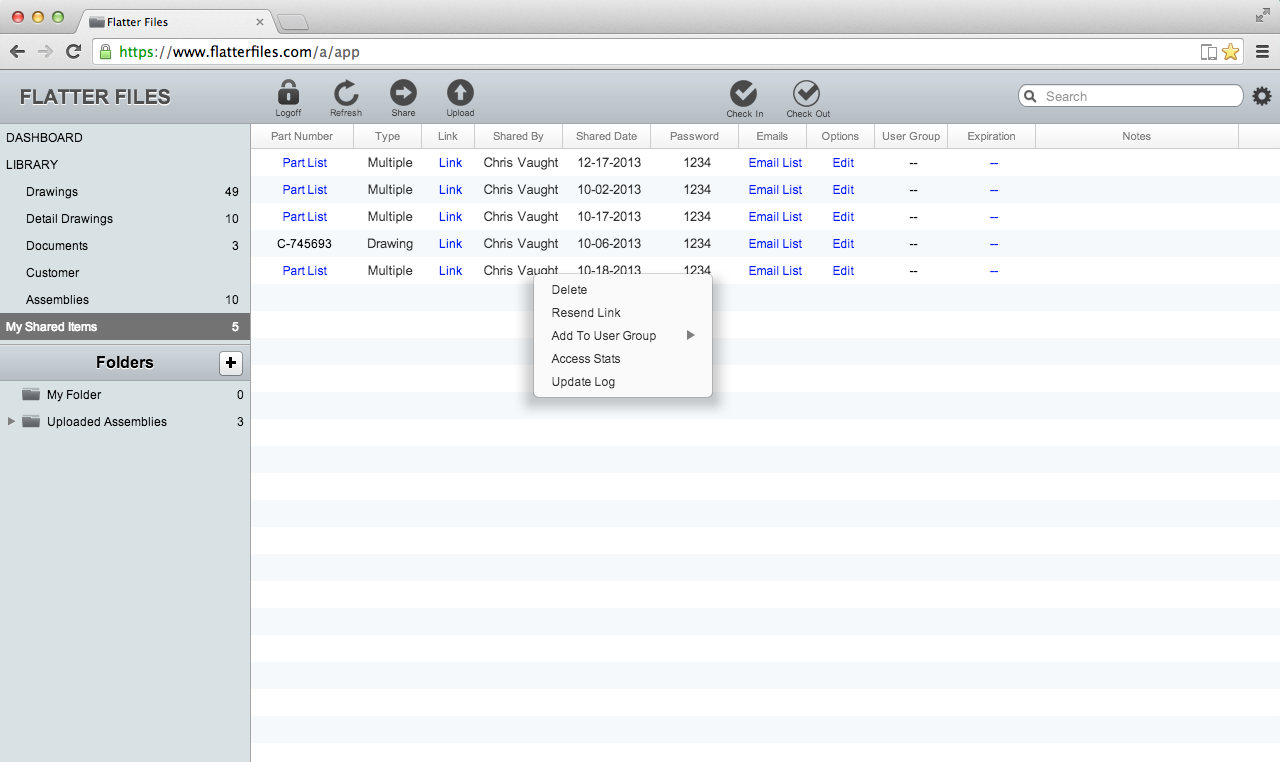Click Edit in the C-745693 row

tap(843, 244)
